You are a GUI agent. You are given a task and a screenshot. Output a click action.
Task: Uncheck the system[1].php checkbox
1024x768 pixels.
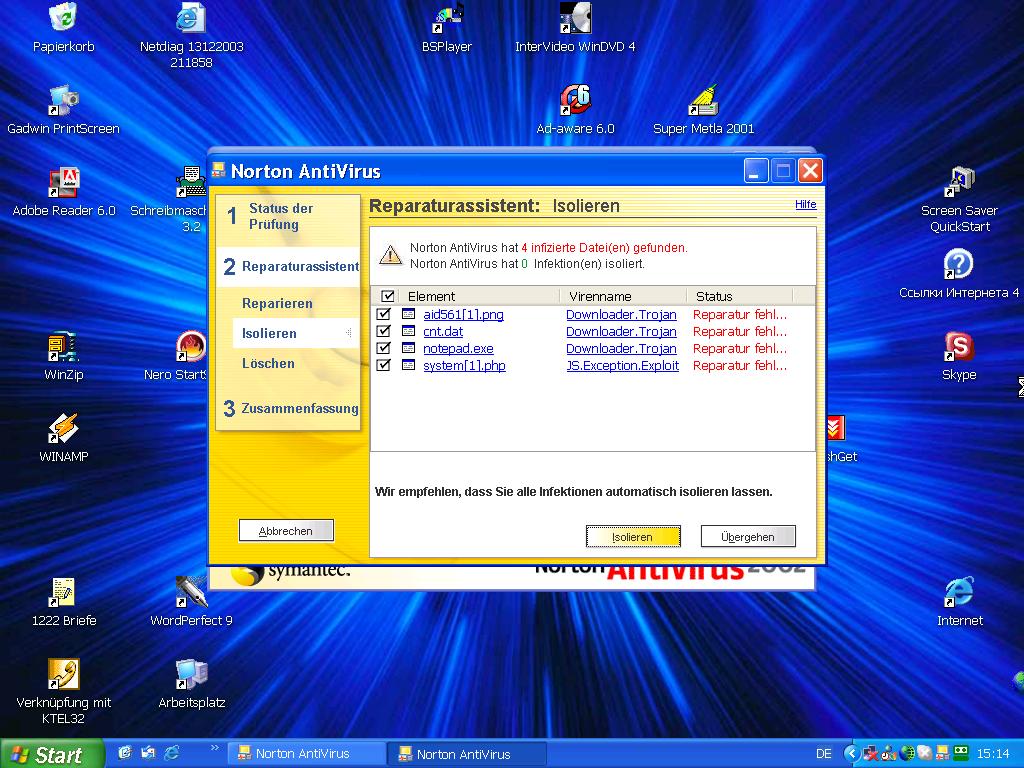[383, 365]
